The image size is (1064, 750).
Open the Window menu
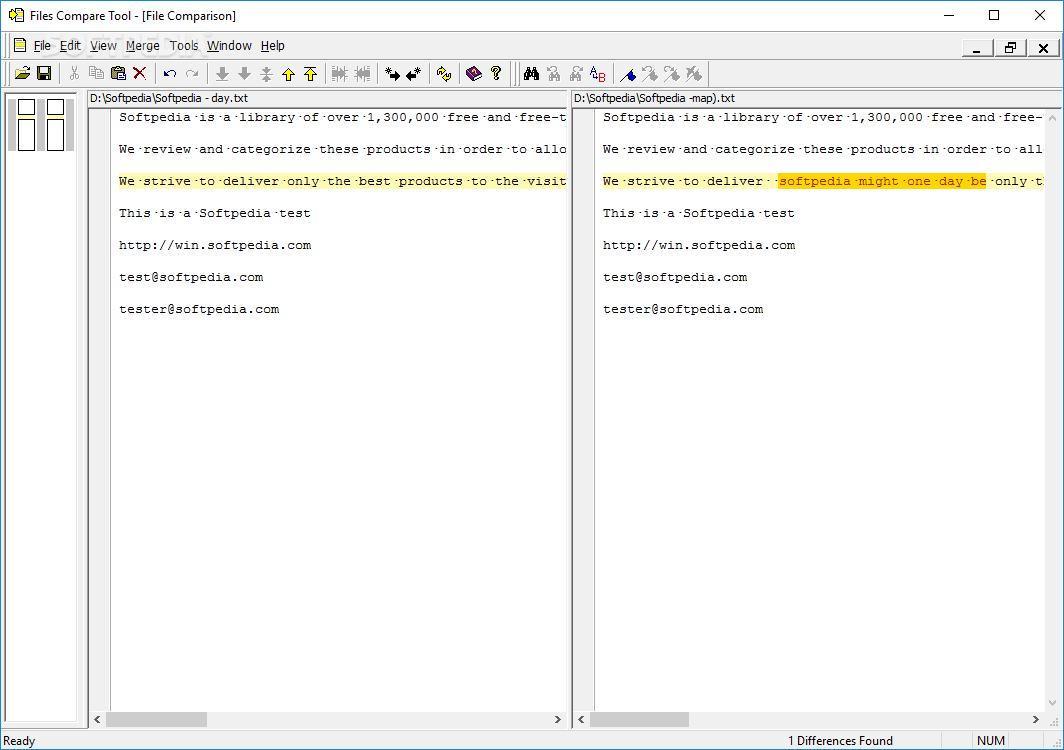(229, 45)
